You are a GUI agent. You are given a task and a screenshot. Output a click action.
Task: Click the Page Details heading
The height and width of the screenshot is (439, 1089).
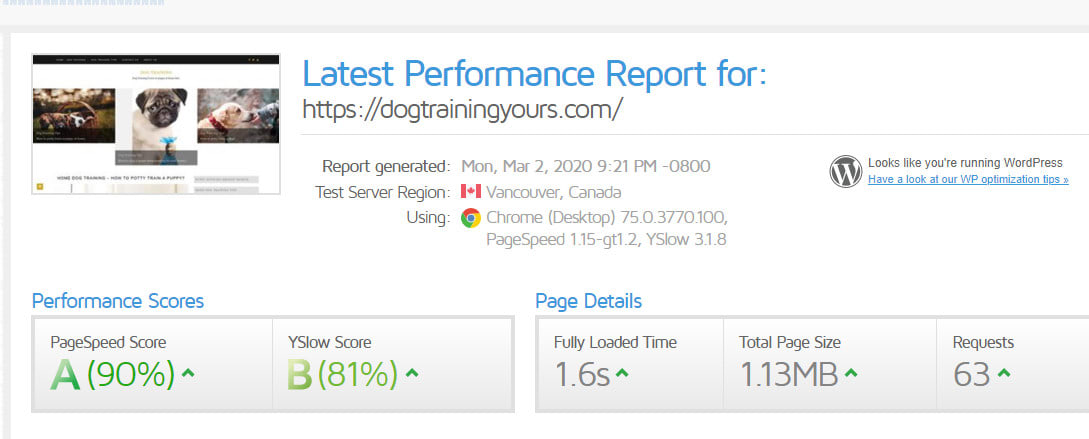(589, 301)
